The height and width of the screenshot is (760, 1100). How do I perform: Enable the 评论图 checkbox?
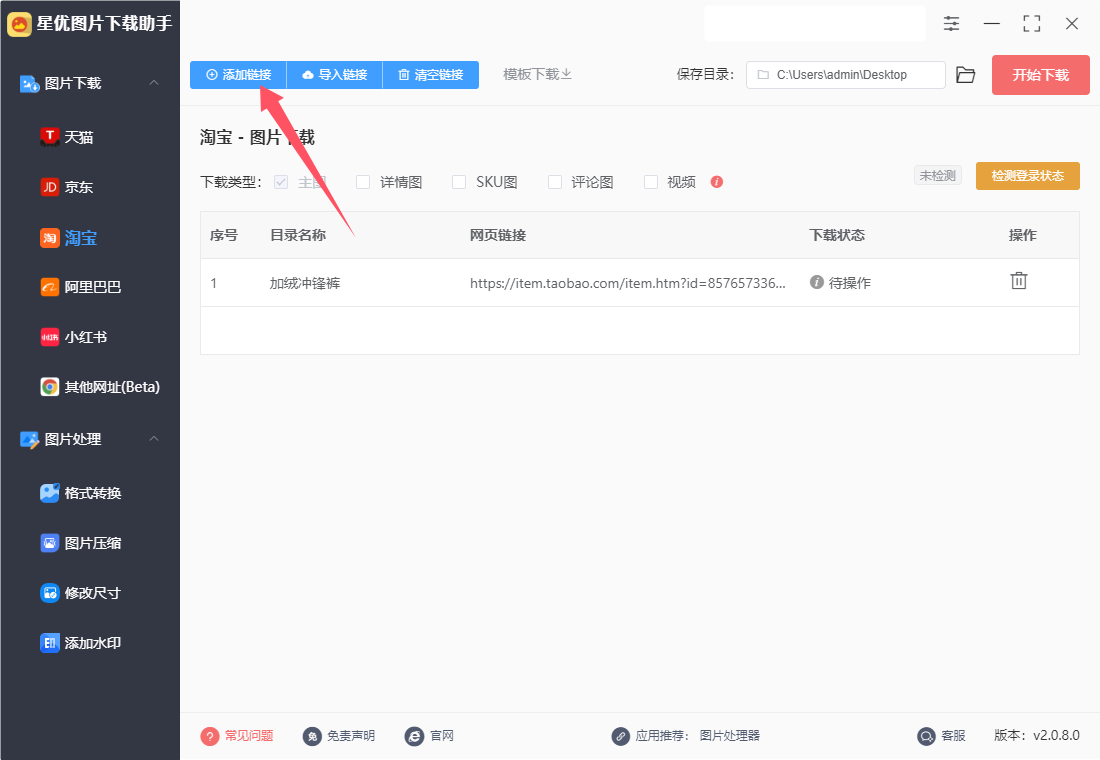[x=555, y=182]
